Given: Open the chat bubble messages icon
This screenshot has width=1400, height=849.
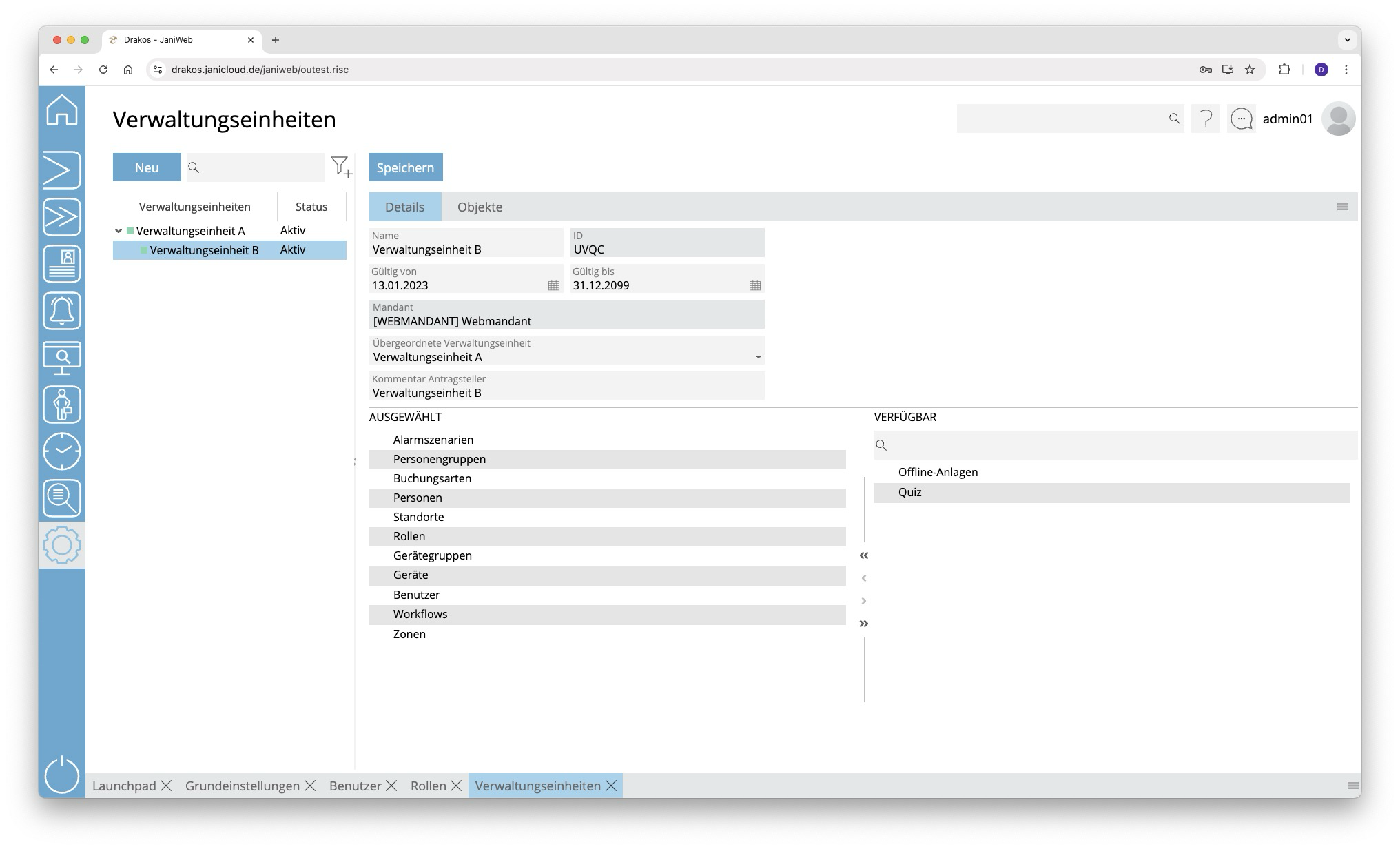Looking at the screenshot, I should click(1241, 119).
